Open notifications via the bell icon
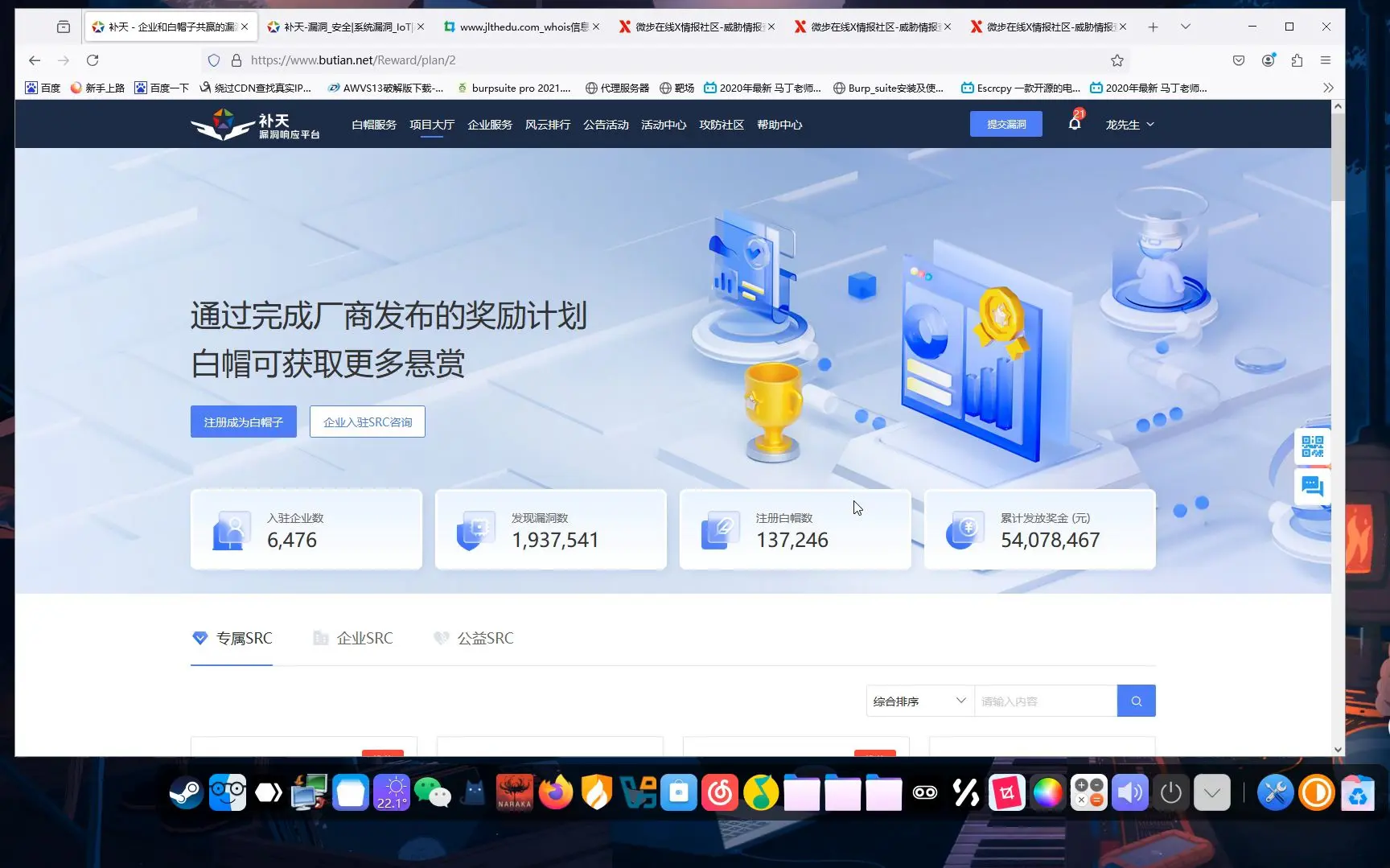 coord(1074,123)
